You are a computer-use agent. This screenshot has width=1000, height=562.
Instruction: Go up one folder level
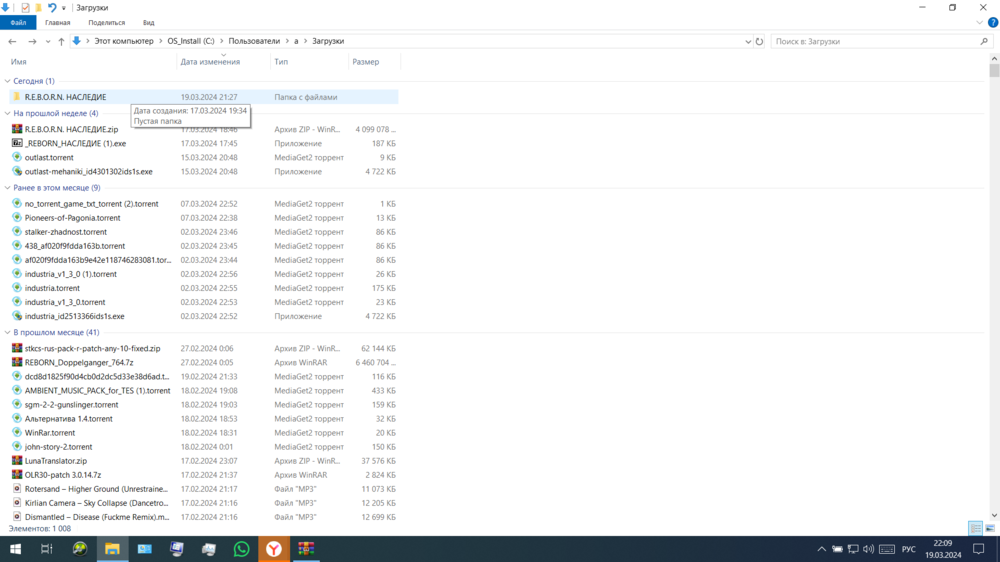pos(61,41)
